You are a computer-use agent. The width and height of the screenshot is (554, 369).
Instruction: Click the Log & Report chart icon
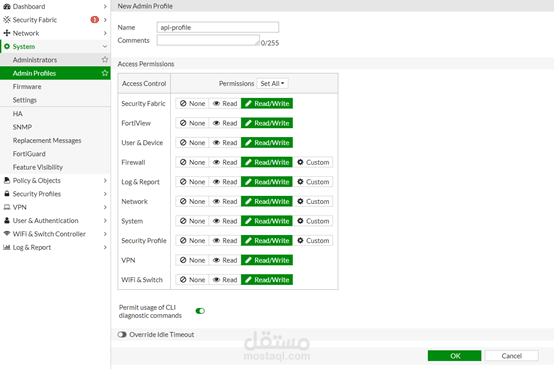[x=7, y=247]
